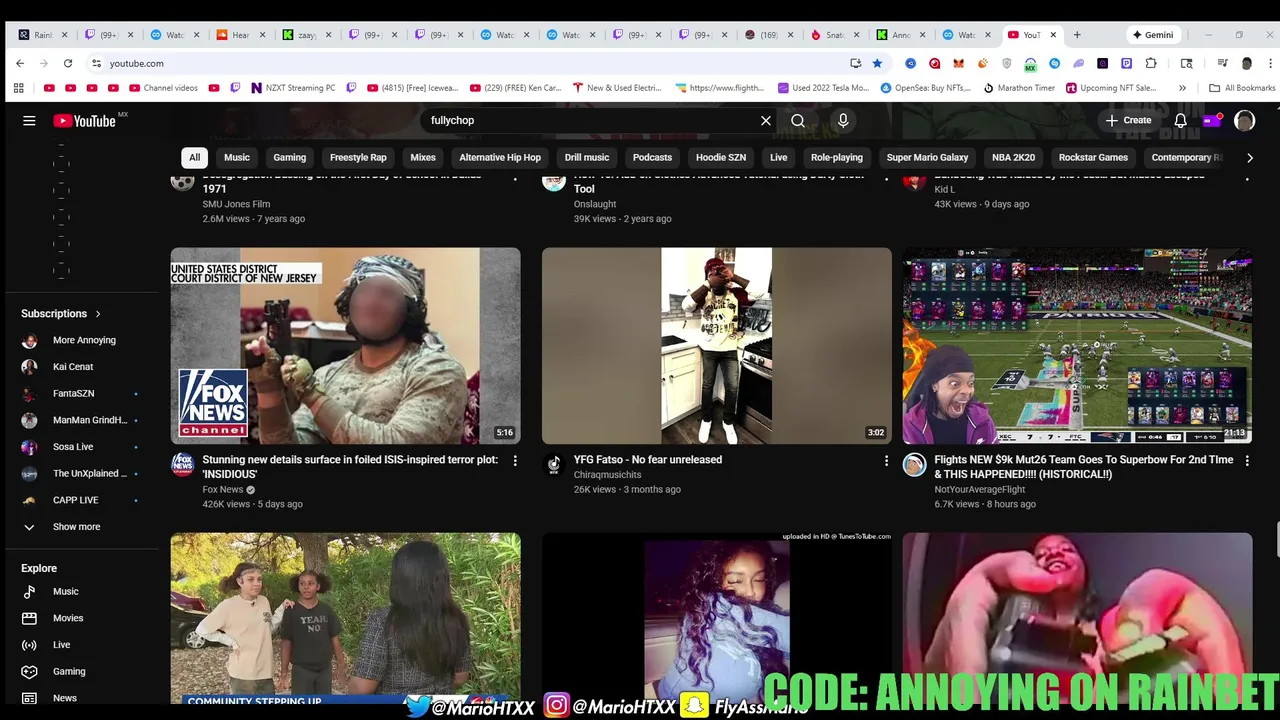1280x720 pixels.
Task: Select the Alternative Hip Hop chip
Action: tap(500, 157)
